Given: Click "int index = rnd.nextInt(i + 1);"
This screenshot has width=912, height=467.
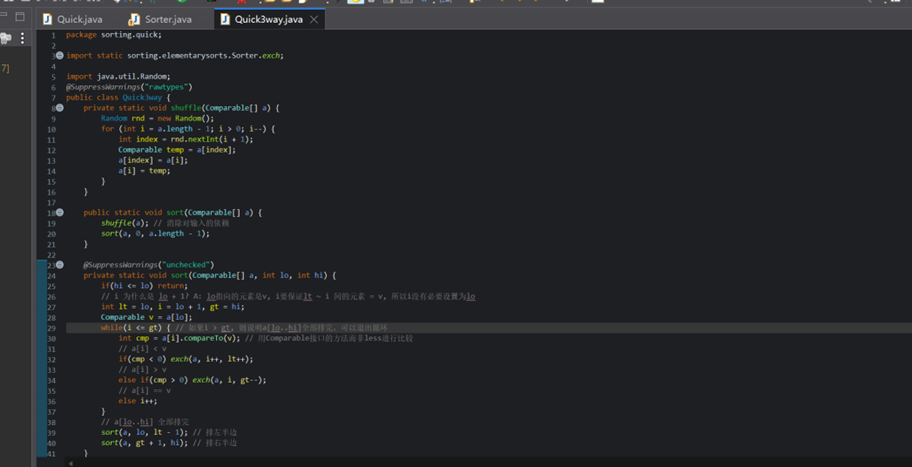Looking at the screenshot, I should tap(186, 140).
